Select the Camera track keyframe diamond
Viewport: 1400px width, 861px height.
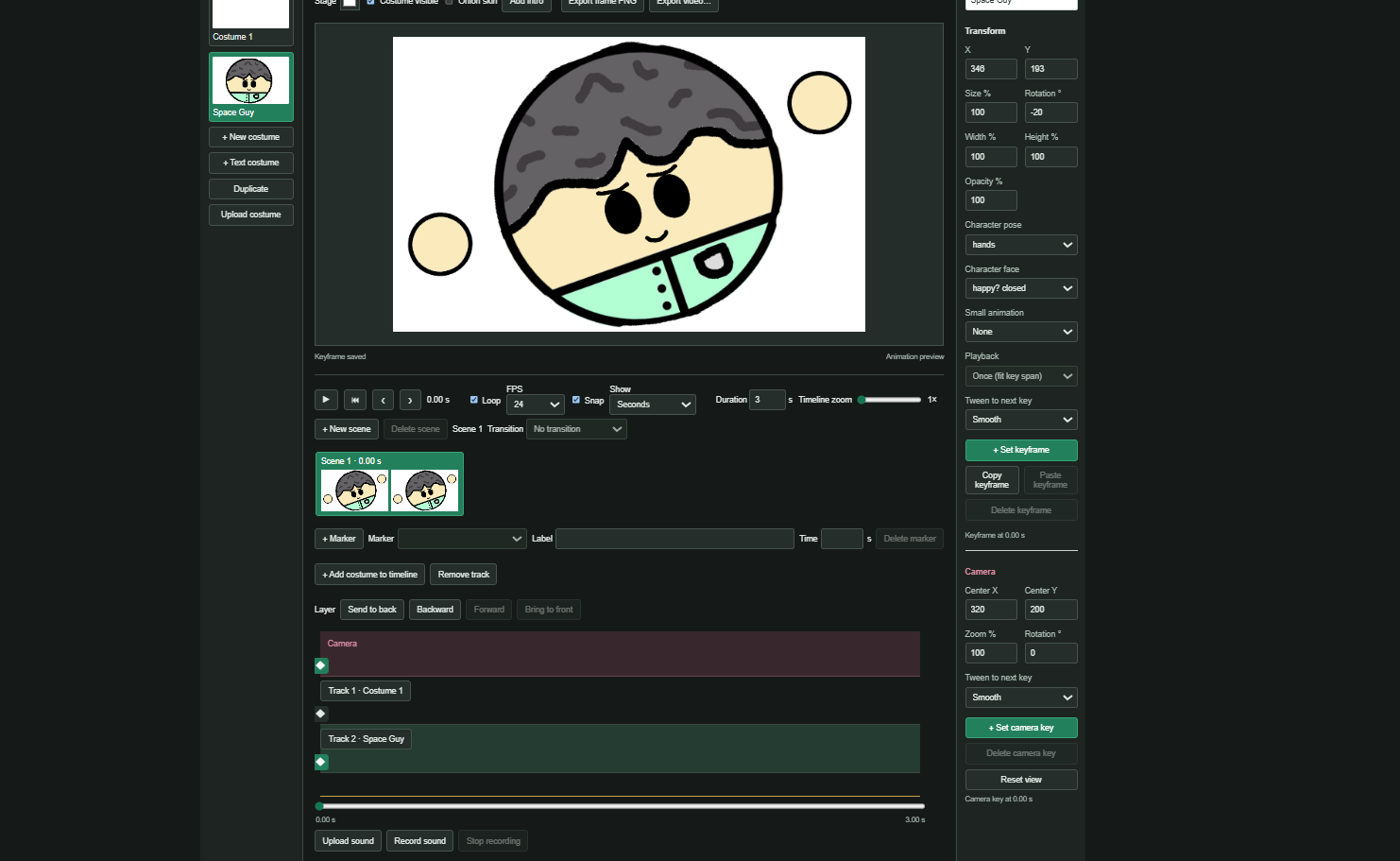(321, 665)
